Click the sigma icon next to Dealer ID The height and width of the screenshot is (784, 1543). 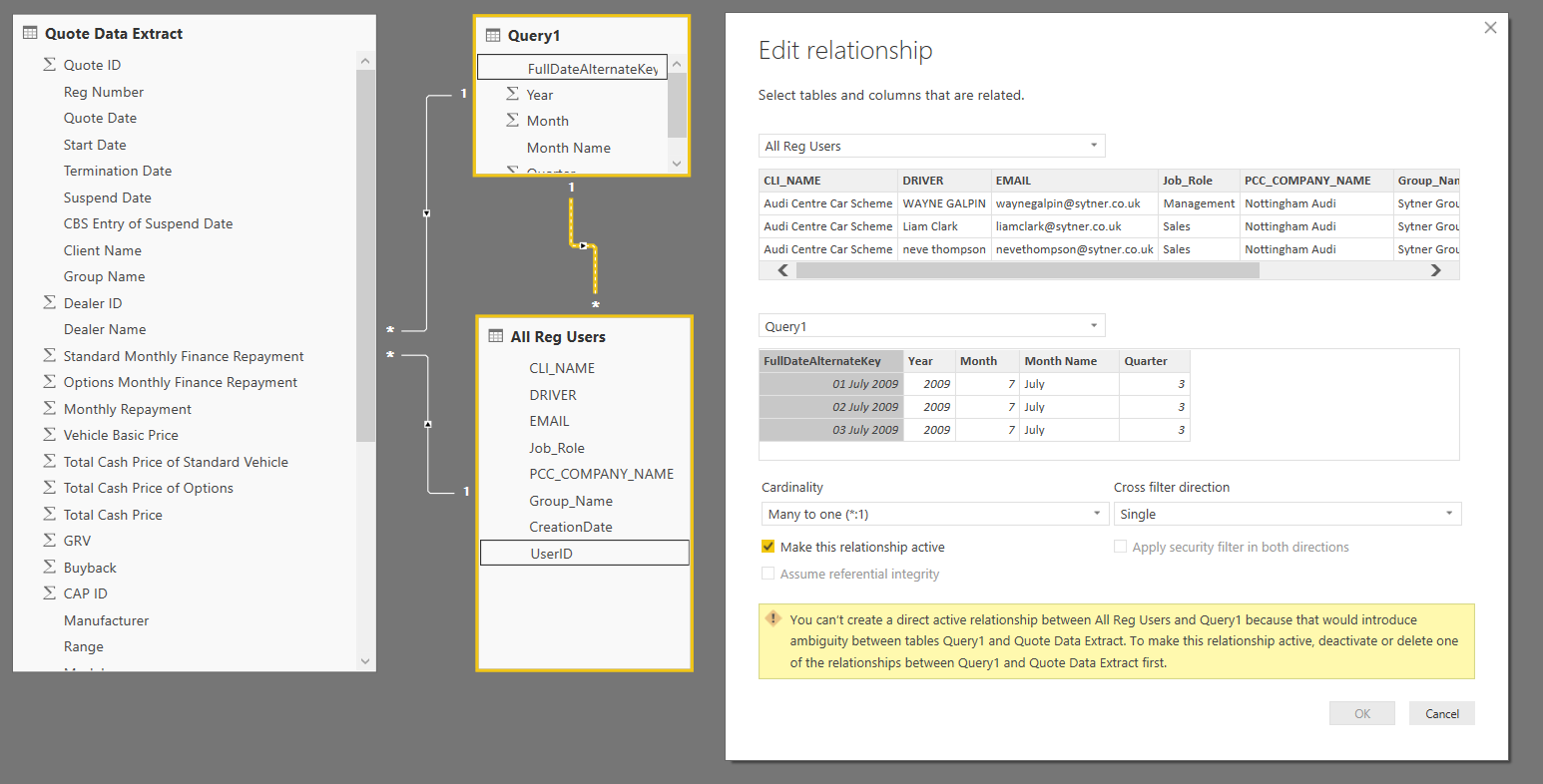[49, 302]
